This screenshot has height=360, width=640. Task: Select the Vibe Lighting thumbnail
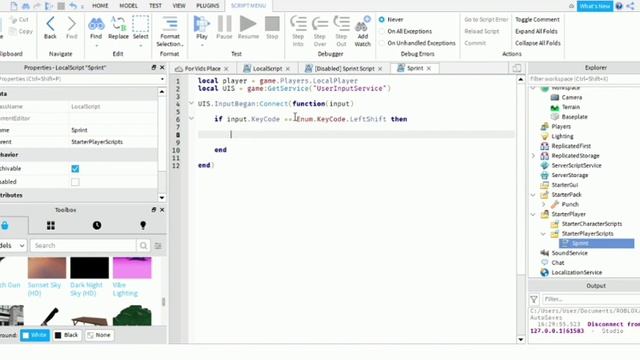tap(132, 268)
